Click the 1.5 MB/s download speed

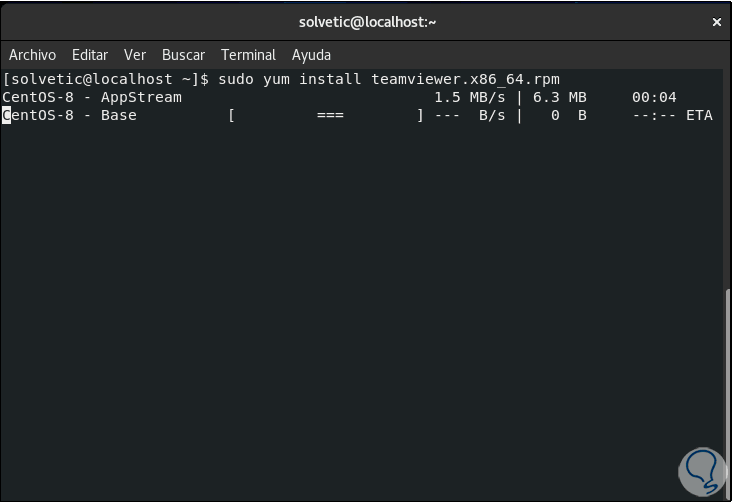[x=470, y=97]
